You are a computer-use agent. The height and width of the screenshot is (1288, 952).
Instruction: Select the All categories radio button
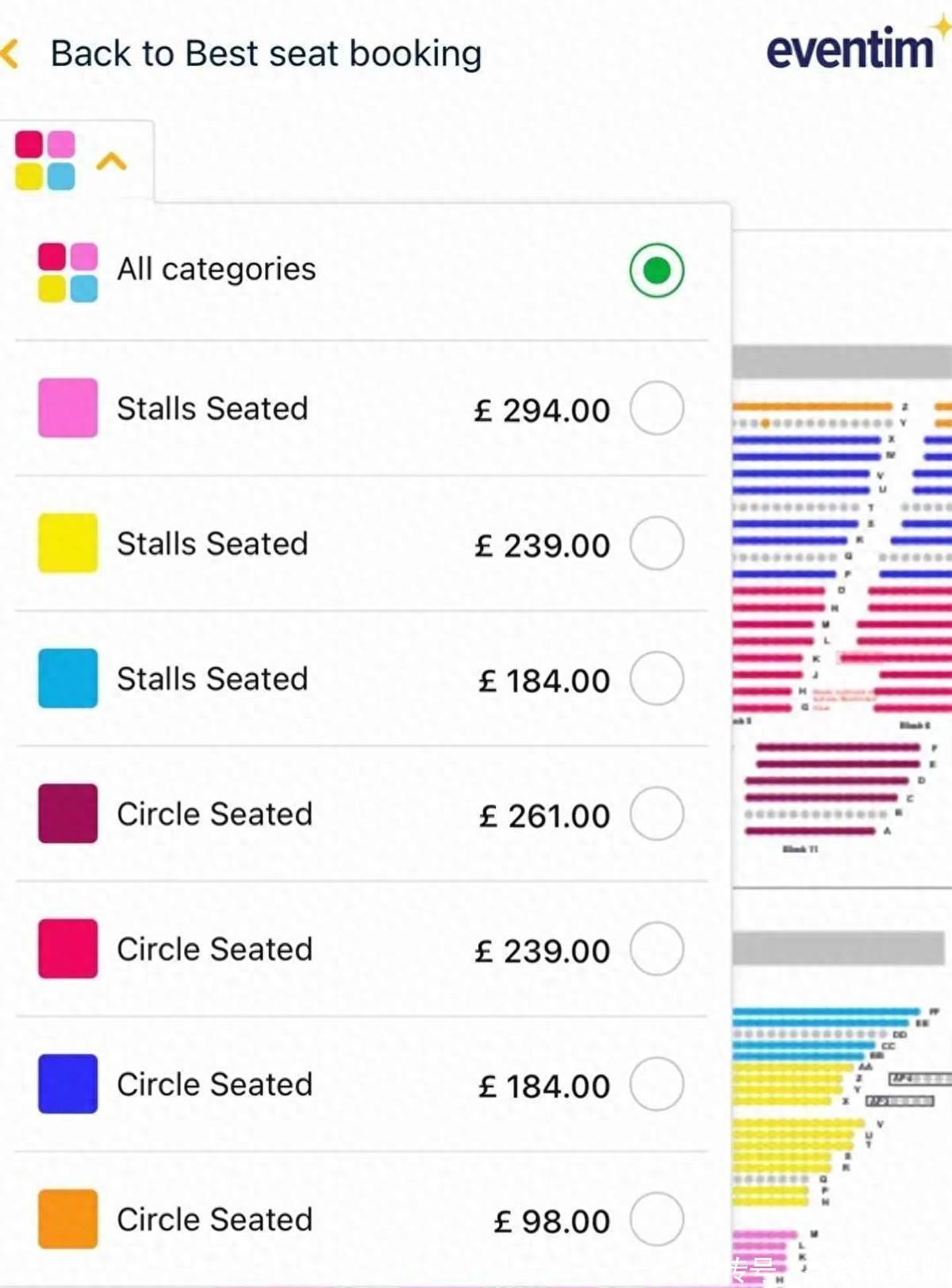click(x=657, y=270)
